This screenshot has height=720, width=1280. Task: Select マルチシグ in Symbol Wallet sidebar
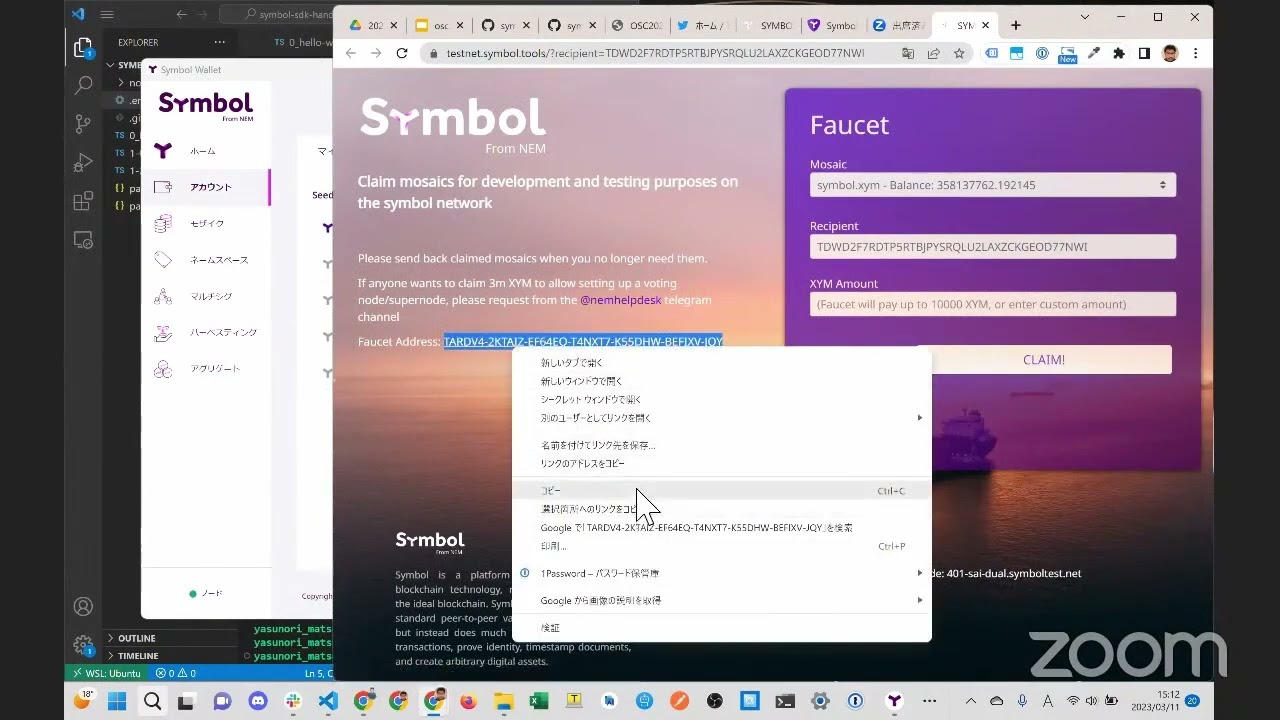[206, 296]
